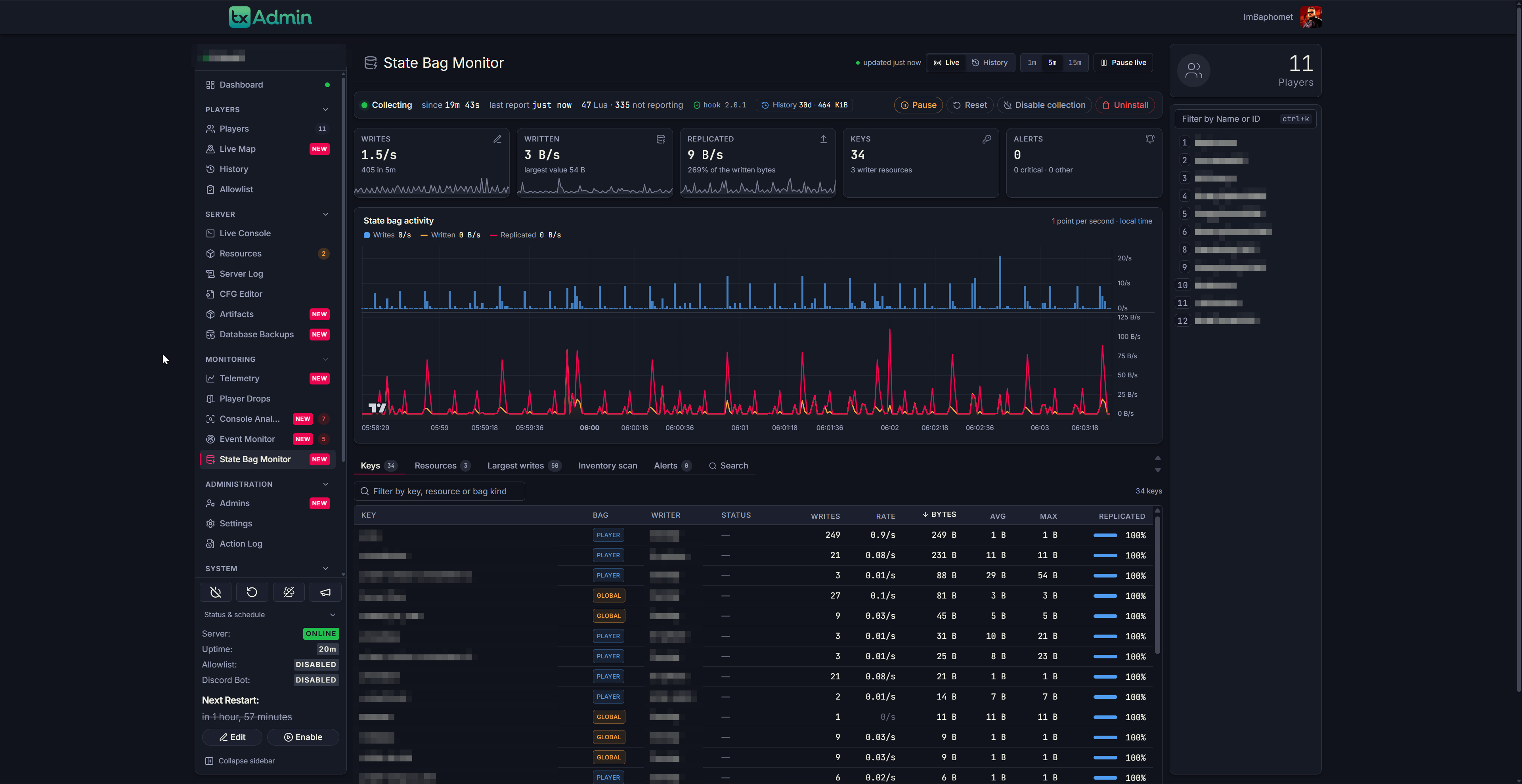Click the server restart icon in sidebar
This screenshot has width=1522, height=784.
[x=252, y=592]
